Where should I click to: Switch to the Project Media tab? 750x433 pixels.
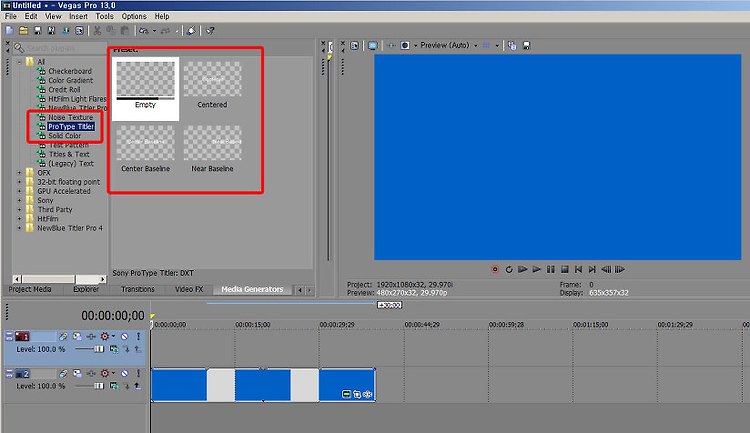coord(30,289)
